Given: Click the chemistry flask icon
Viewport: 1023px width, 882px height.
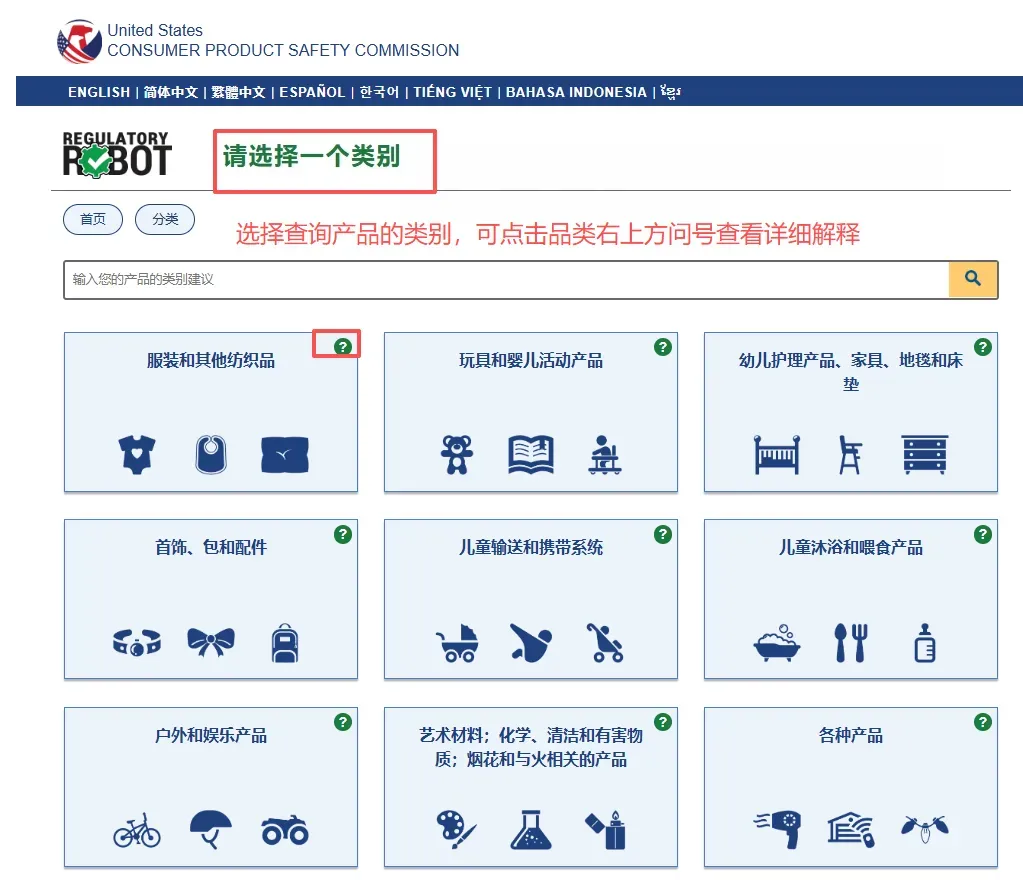Looking at the screenshot, I should 530,830.
